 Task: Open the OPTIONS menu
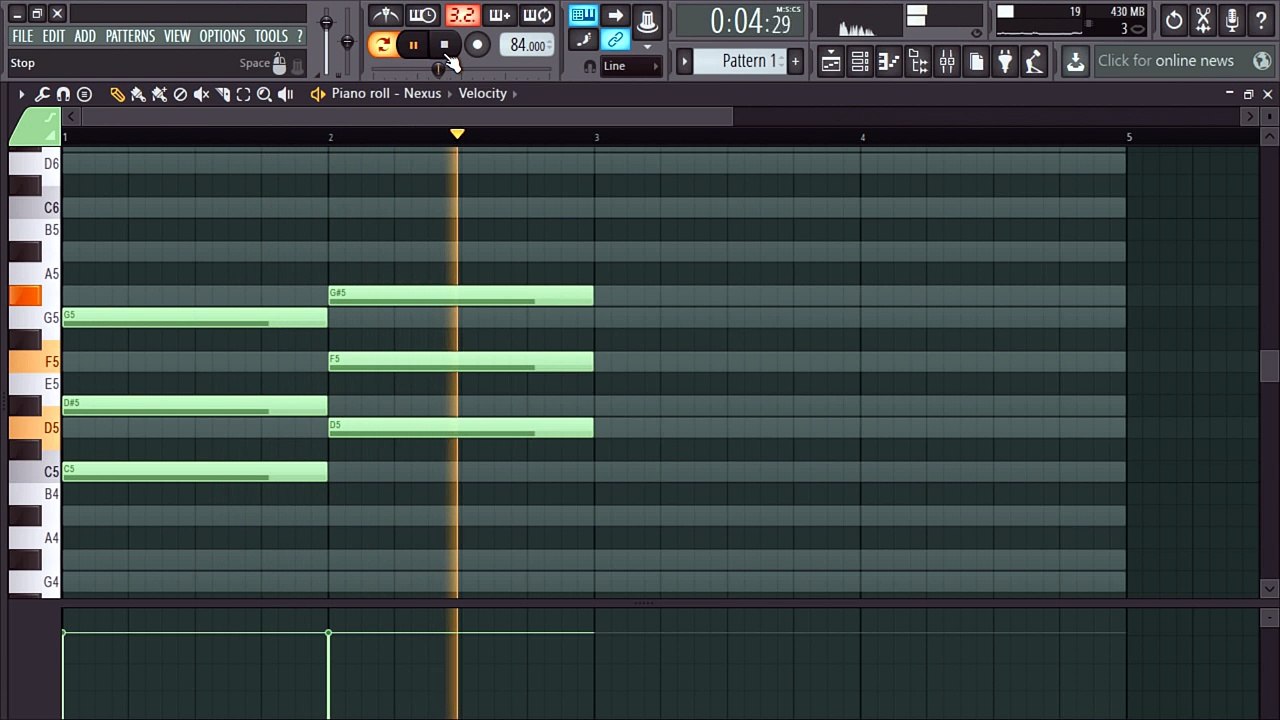[222, 36]
